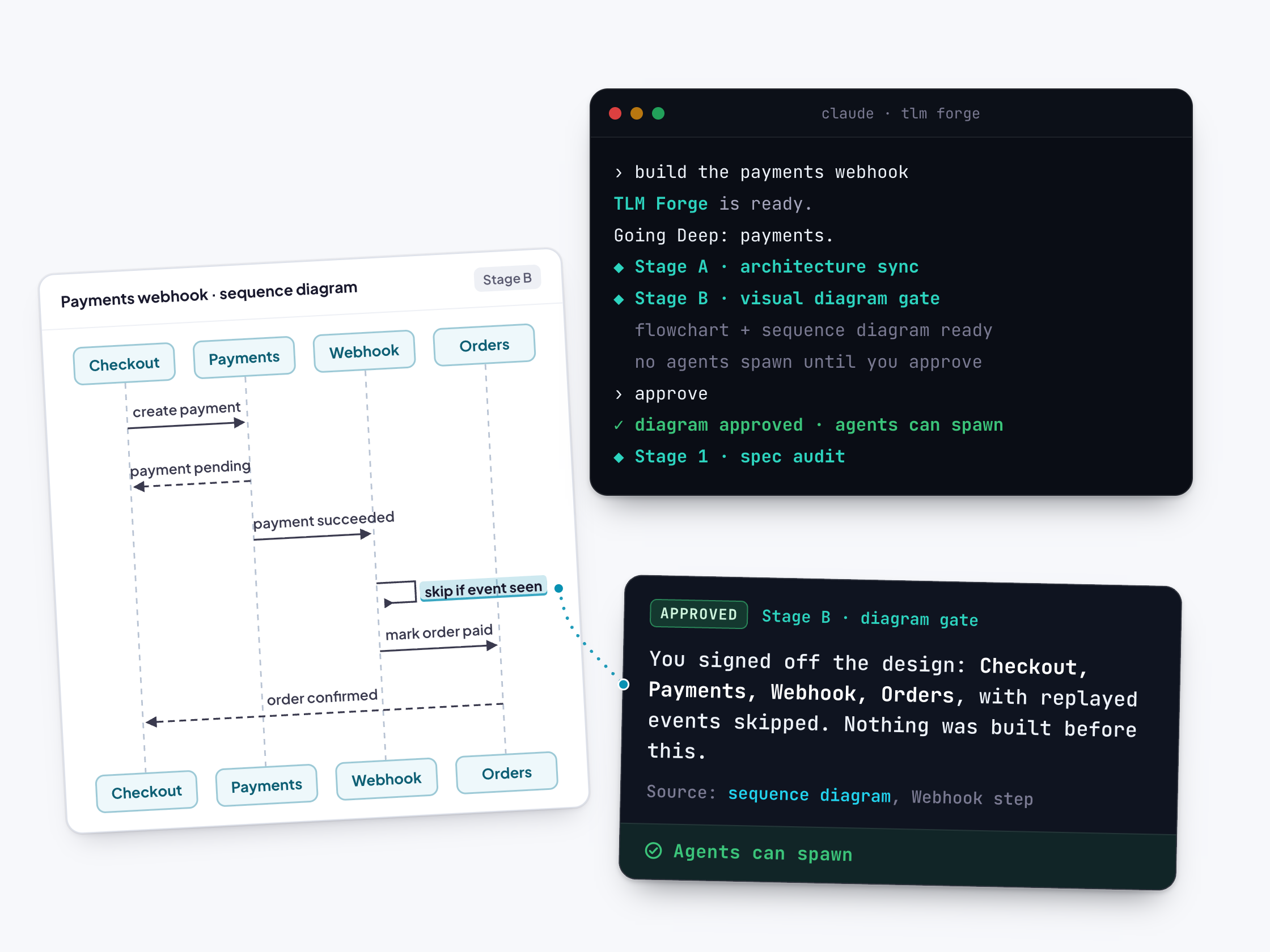Select the top Webhook participant box

364,351
